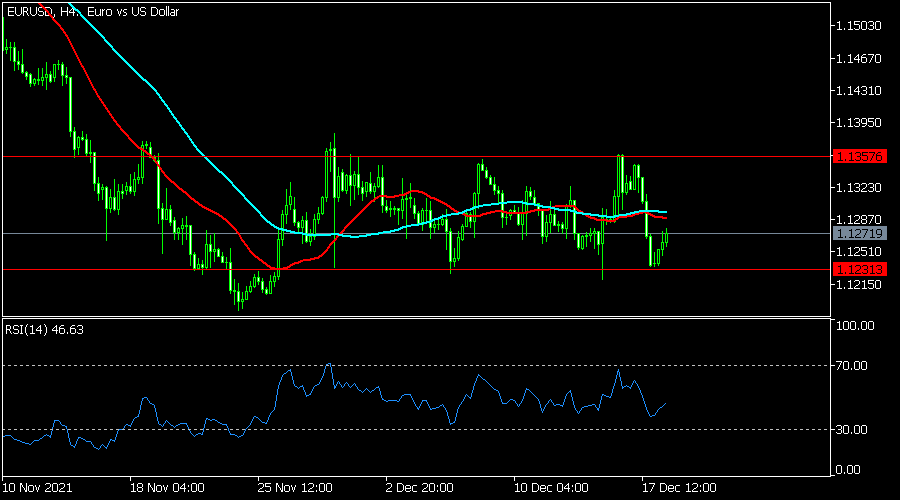900x500 pixels.
Task: Click the EURUSD, H4 chart title
Action: [92, 11]
